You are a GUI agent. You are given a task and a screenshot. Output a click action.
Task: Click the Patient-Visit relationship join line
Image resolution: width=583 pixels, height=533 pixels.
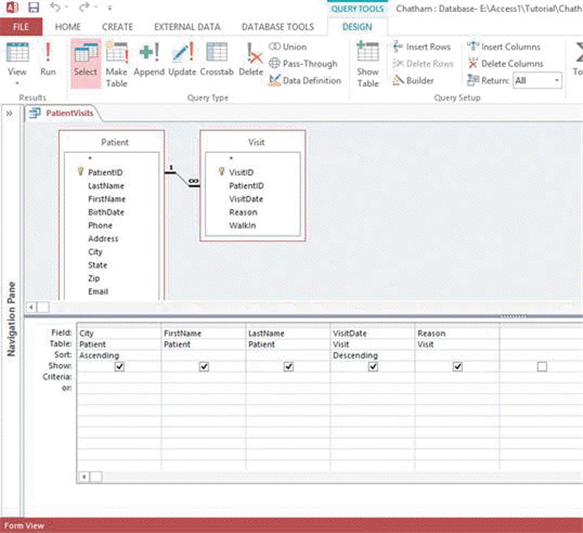(182, 178)
